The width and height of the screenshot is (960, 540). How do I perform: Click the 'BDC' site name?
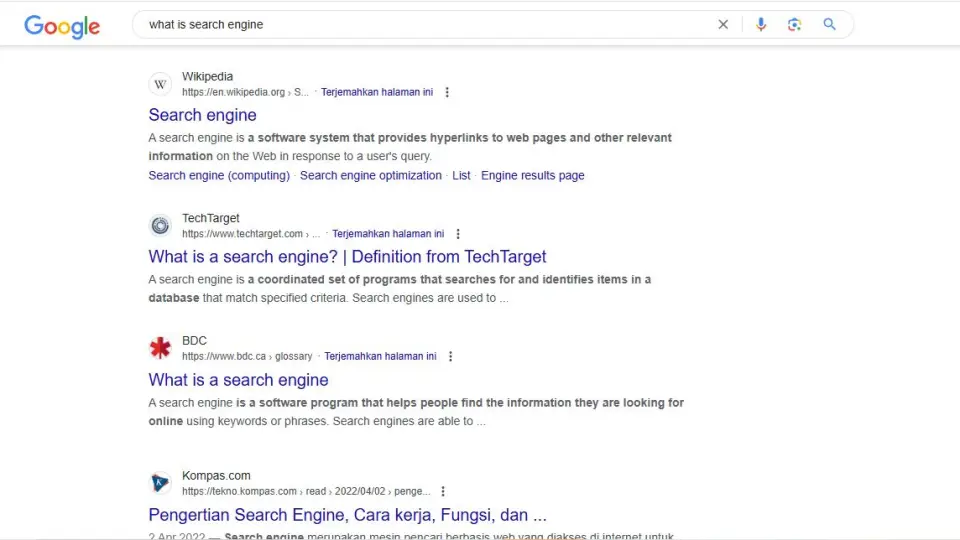tap(194, 340)
